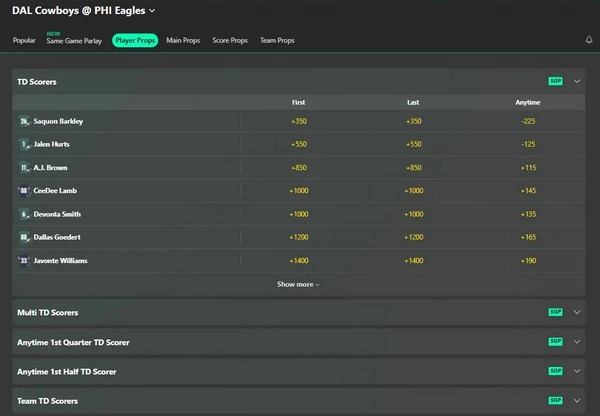
Task: Choose Javonte Williams last TD +1400
Action: [x=414, y=261]
